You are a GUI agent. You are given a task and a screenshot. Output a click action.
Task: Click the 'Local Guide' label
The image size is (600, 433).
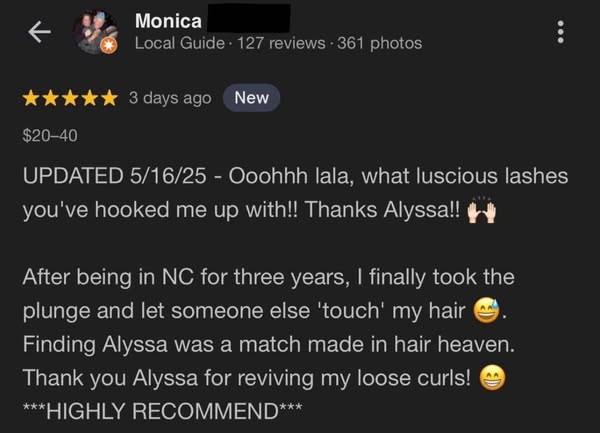click(180, 43)
